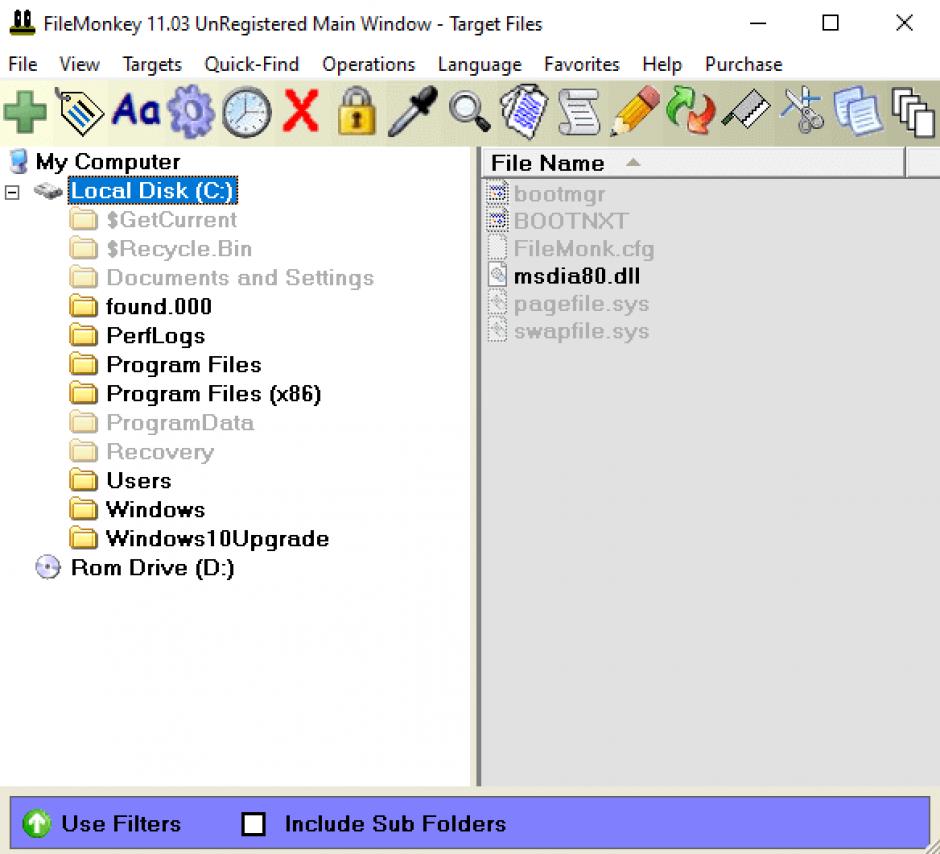940x854 pixels.
Task: Click the padlock encrypt icon
Action: tap(357, 111)
